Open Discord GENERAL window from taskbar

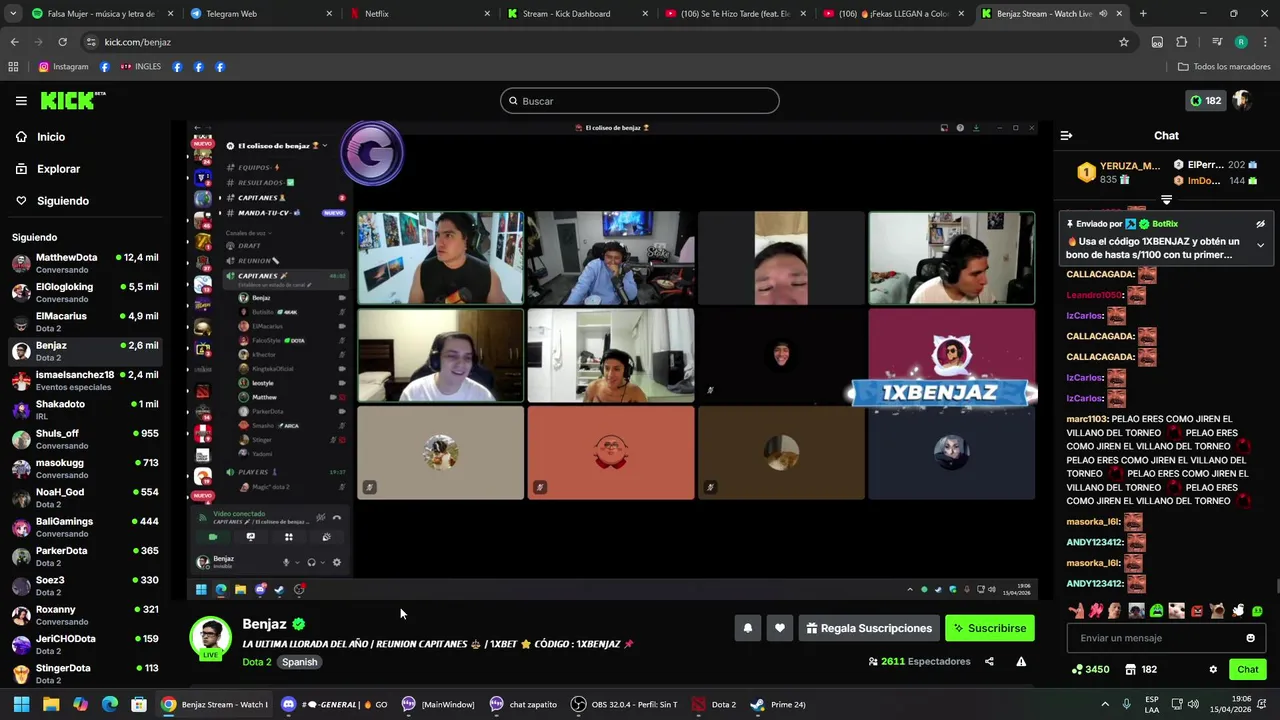pyautogui.click(x=334, y=704)
